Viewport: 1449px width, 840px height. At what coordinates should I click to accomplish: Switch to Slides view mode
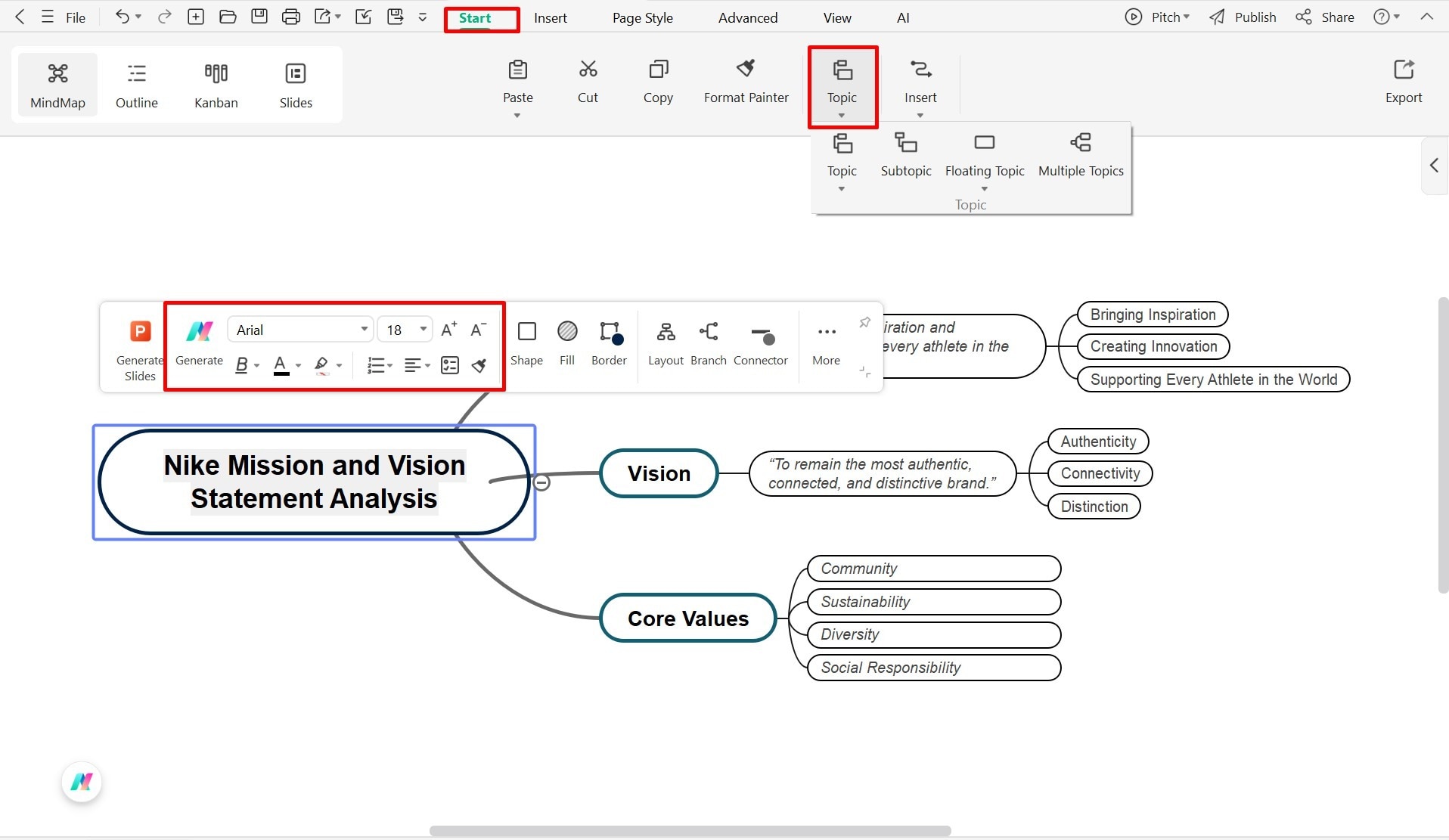pos(296,85)
